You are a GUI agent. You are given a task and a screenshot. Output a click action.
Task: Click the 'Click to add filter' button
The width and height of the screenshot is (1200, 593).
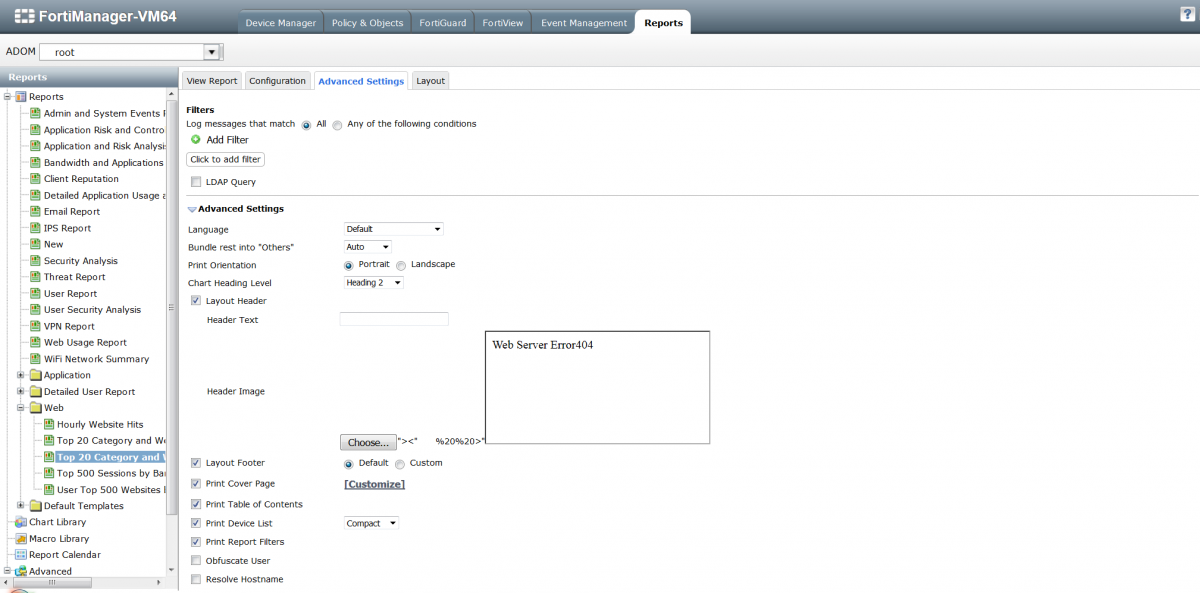click(226, 160)
